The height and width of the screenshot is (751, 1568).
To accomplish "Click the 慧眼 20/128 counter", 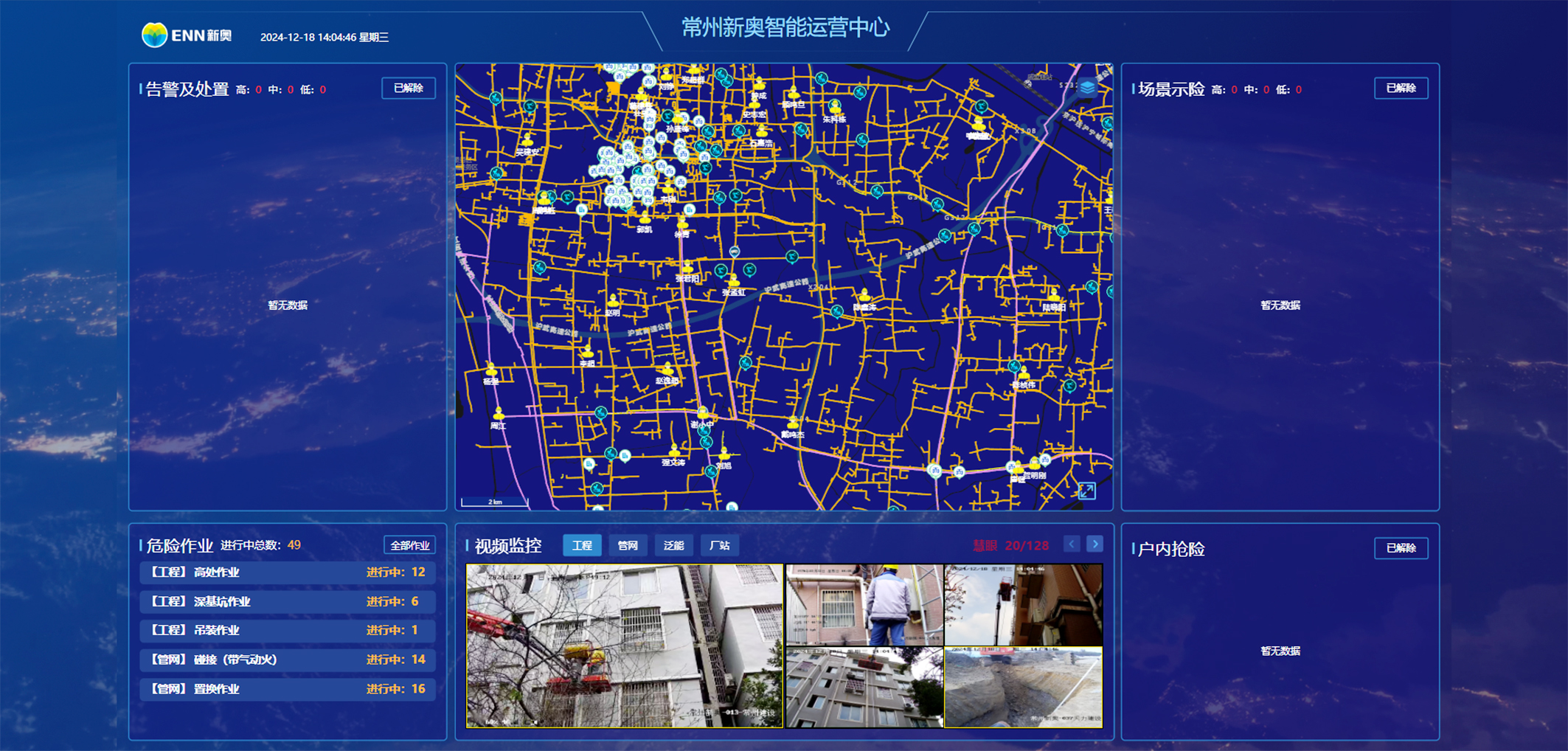I will tap(1010, 545).
